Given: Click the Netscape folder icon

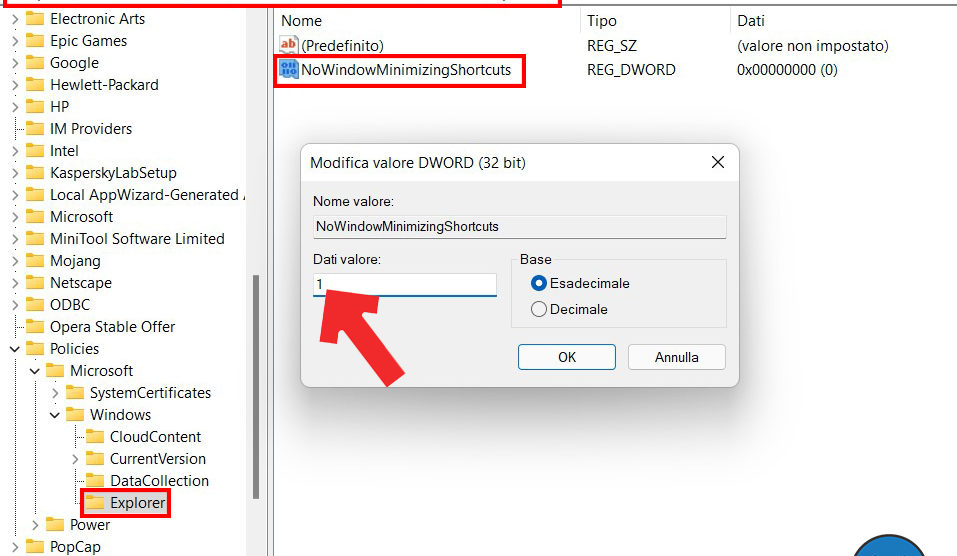Looking at the screenshot, I should click(35, 283).
